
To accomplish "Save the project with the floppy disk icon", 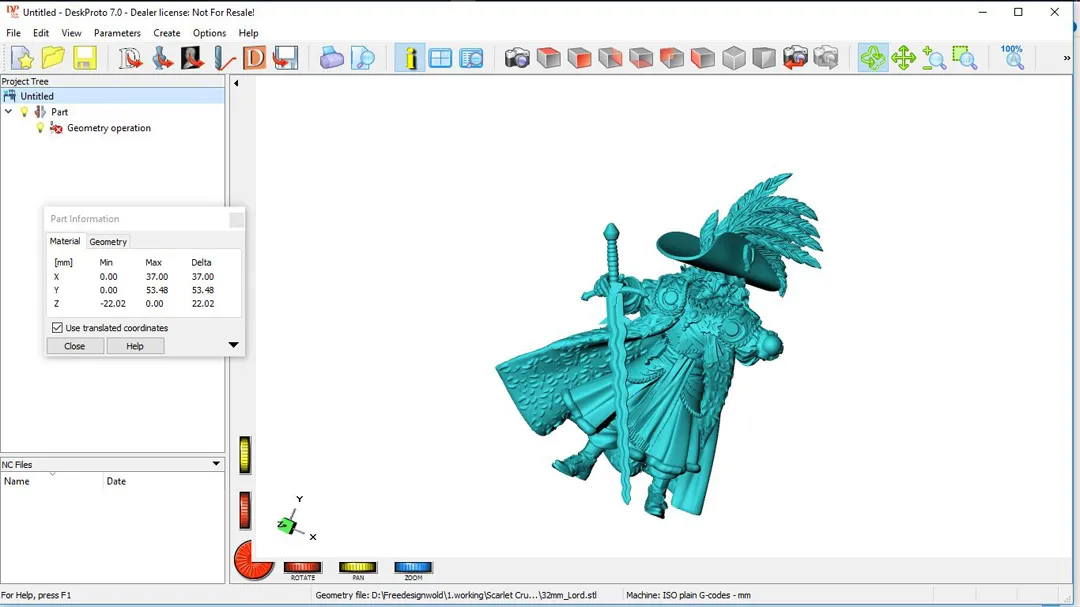I will pyautogui.click(x=85, y=58).
